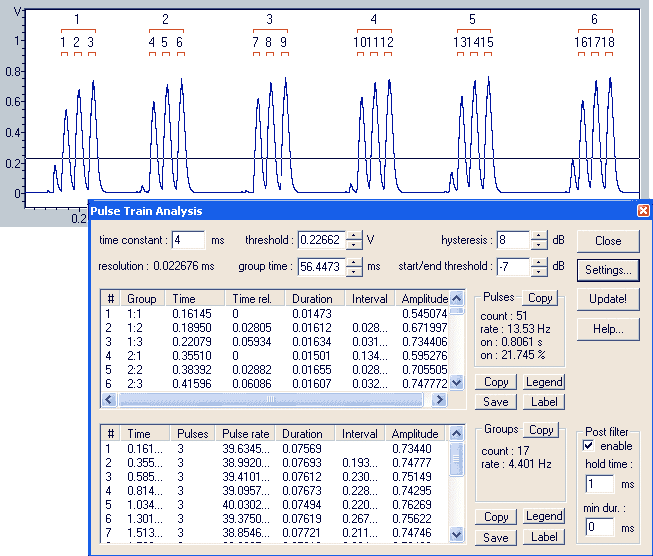Select pulse row 2:3 at 0.41596

point(275,384)
